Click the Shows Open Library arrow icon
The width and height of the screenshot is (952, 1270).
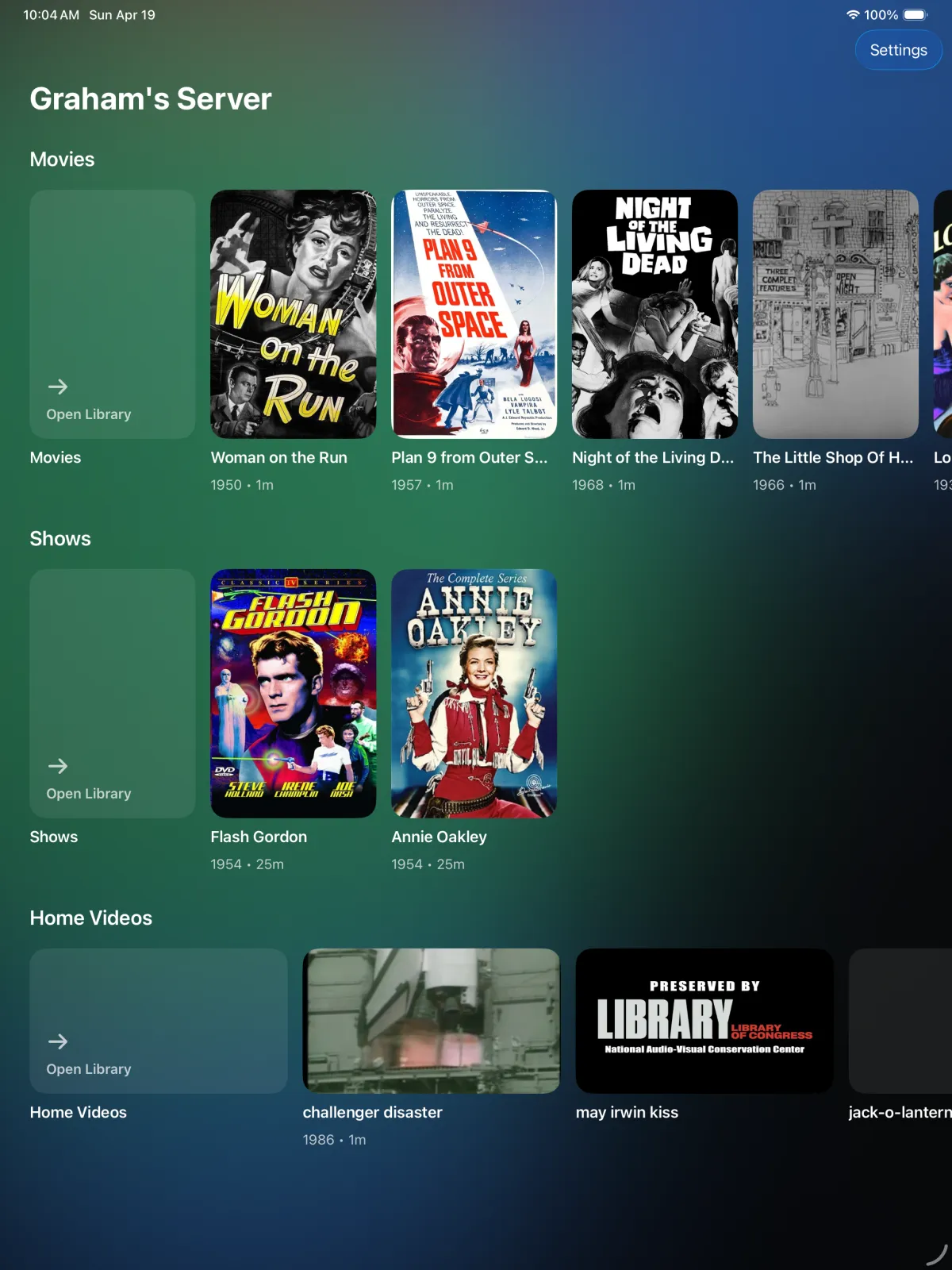click(x=58, y=766)
